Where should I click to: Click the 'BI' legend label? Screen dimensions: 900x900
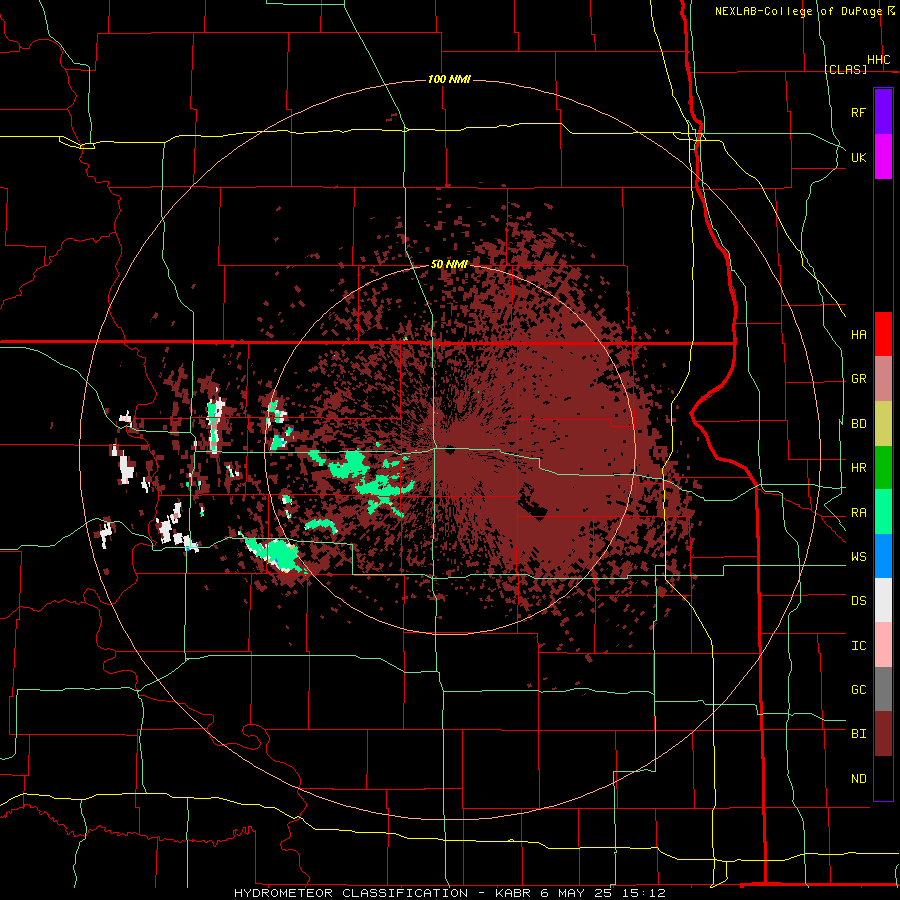(x=858, y=734)
